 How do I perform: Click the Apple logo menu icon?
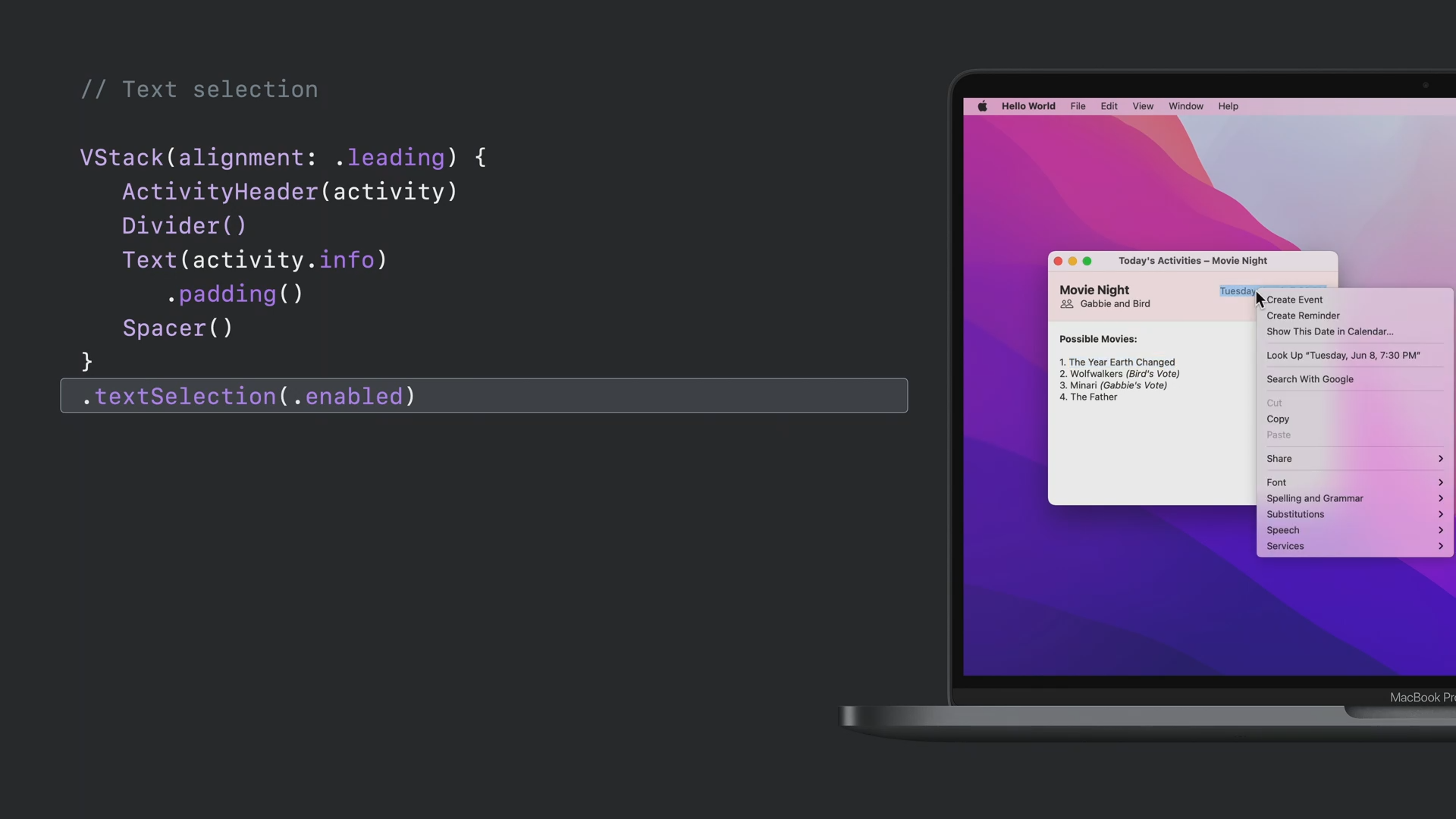click(x=982, y=106)
